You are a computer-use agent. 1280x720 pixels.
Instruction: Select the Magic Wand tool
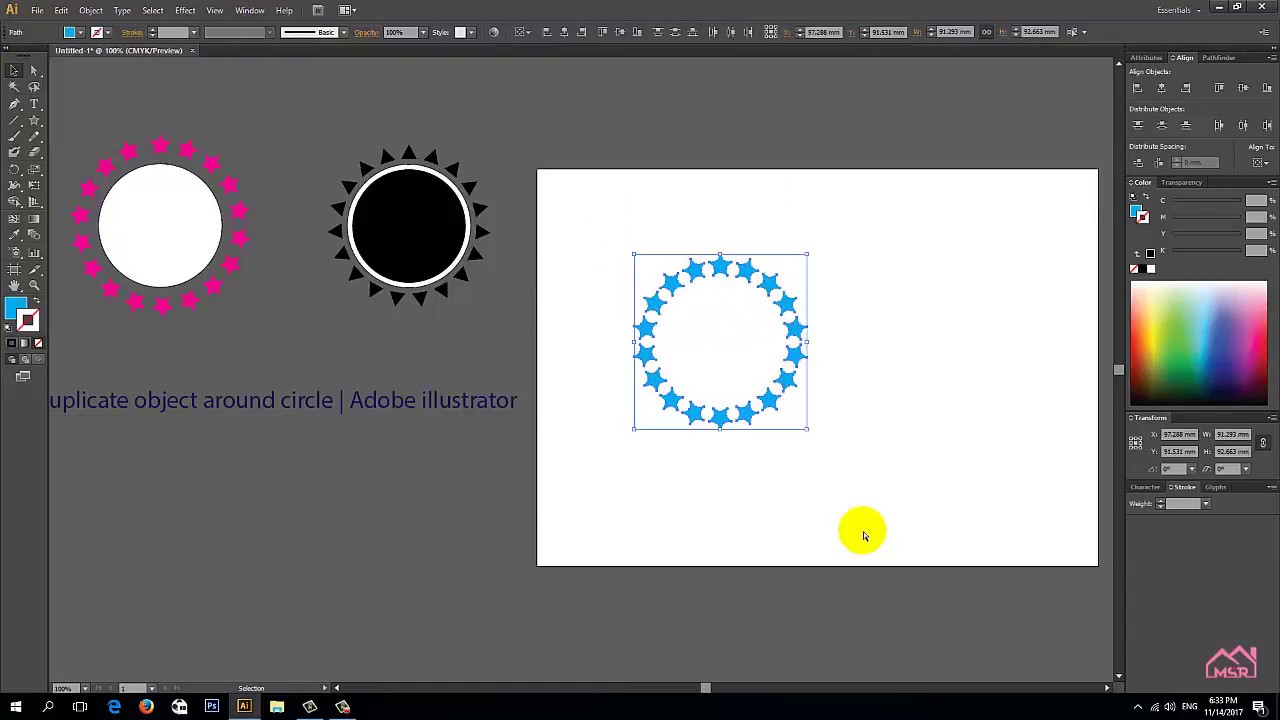point(14,87)
